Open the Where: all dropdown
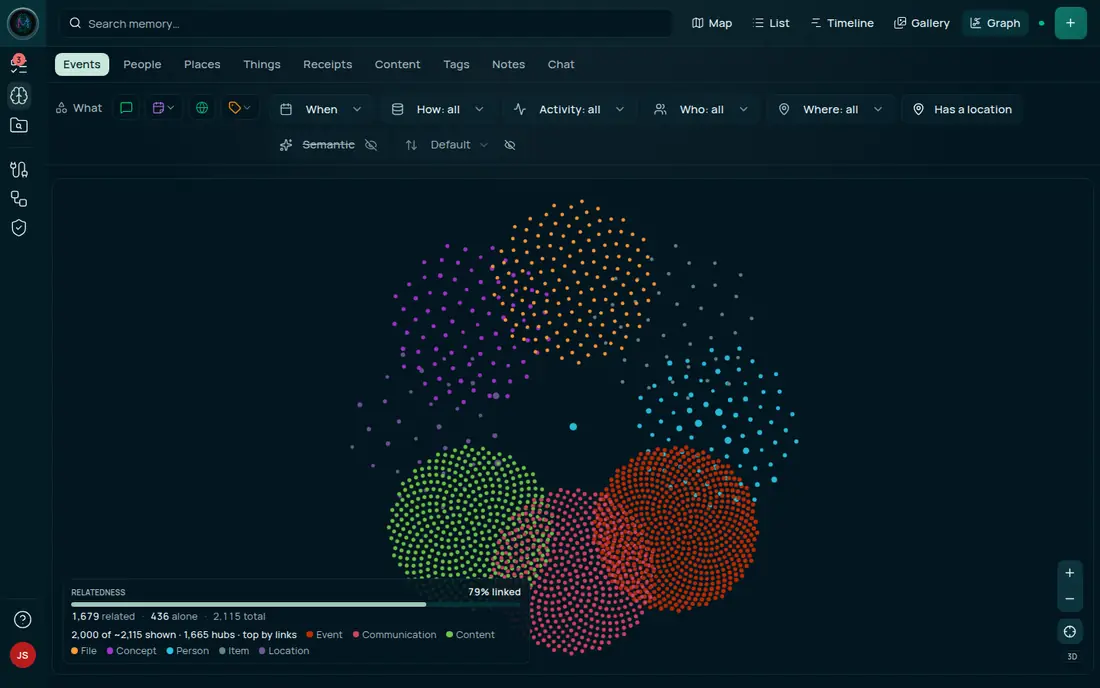The width and height of the screenshot is (1100, 688). [830, 109]
